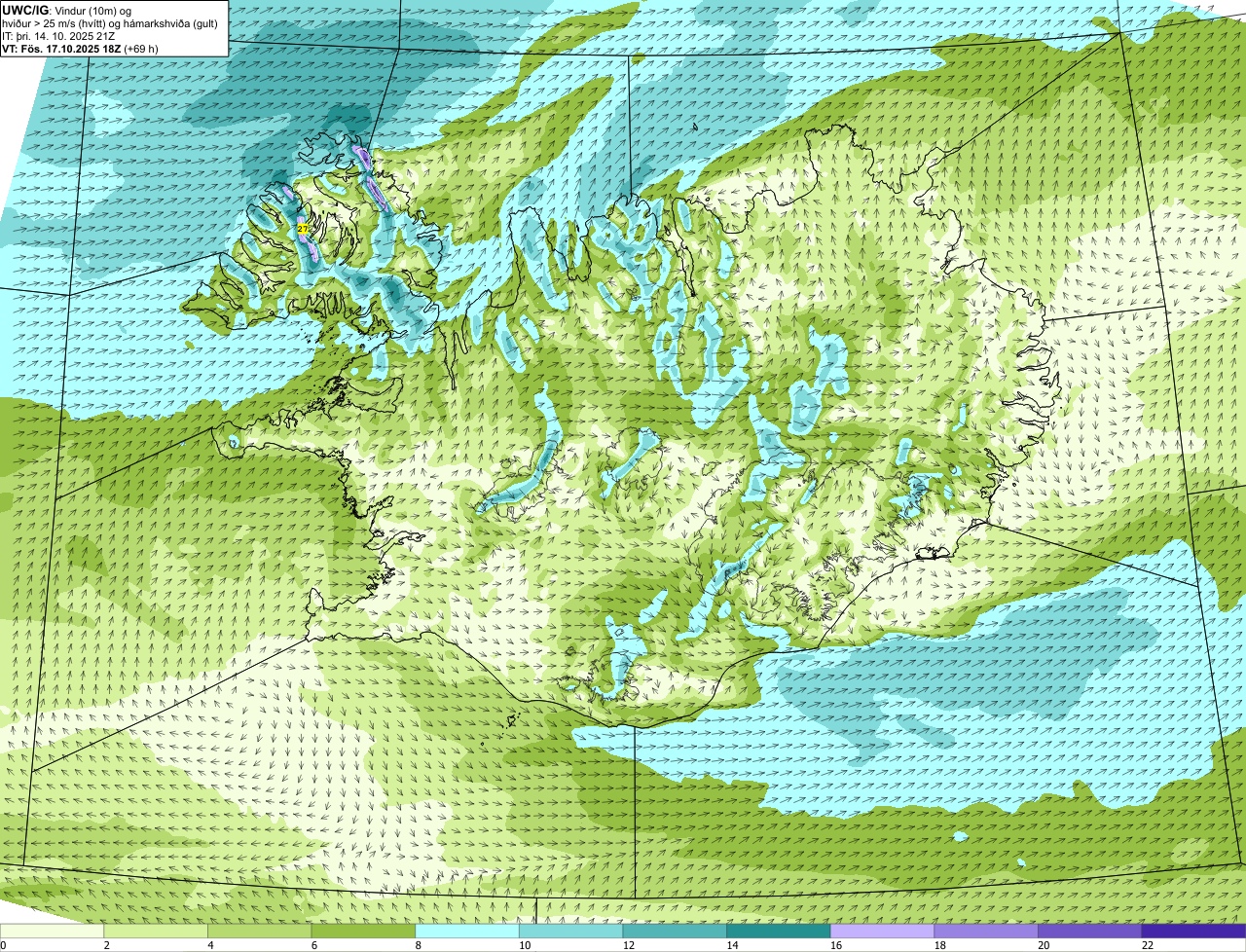Click the 'VT: Fös. 17.10.2025 18Z (+69 h)' line
This screenshot has width=1246, height=952.
coord(81,49)
